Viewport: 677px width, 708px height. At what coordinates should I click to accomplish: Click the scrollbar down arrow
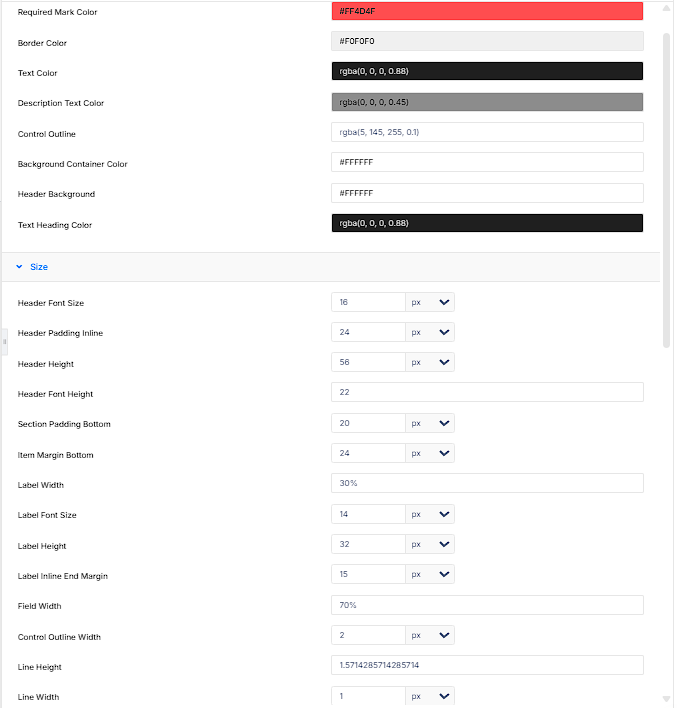click(666, 699)
